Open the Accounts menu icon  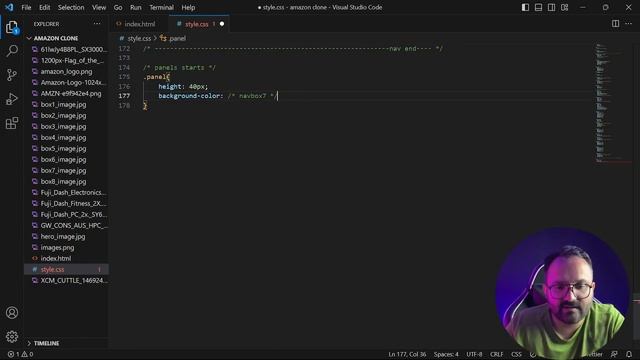coord(12,313)
